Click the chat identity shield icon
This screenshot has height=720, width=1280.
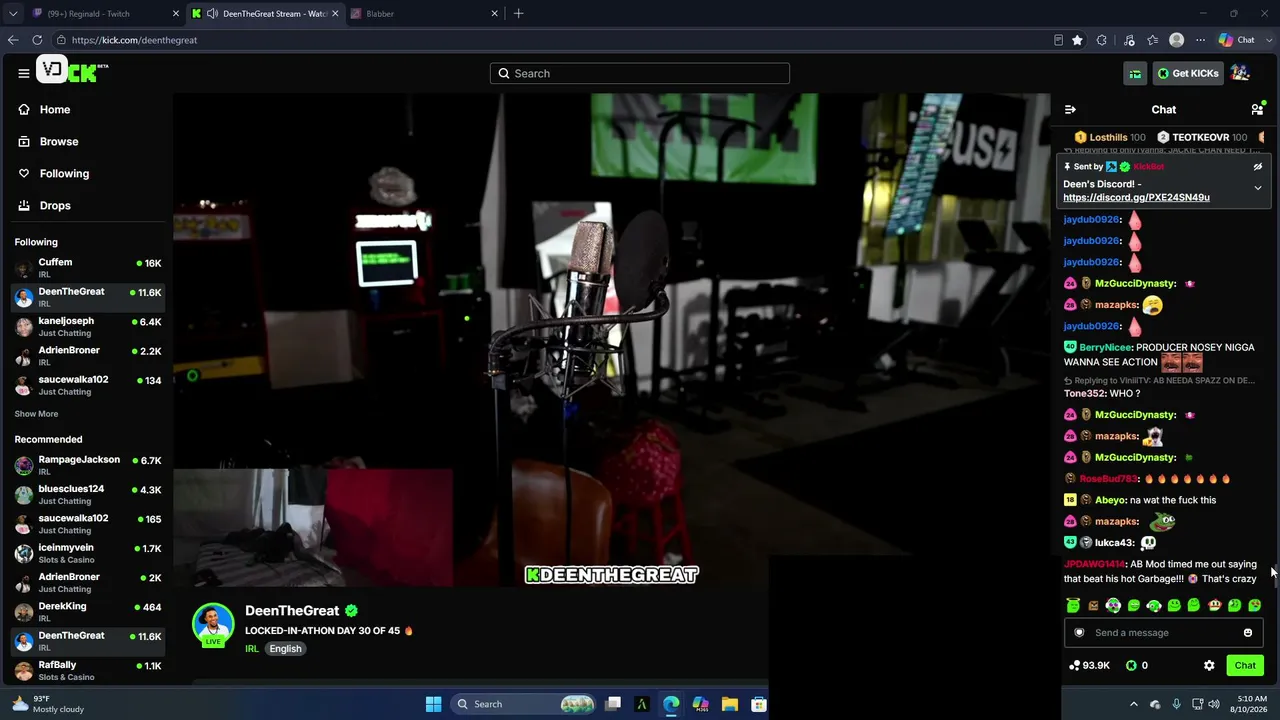[x=1079, y=632]
